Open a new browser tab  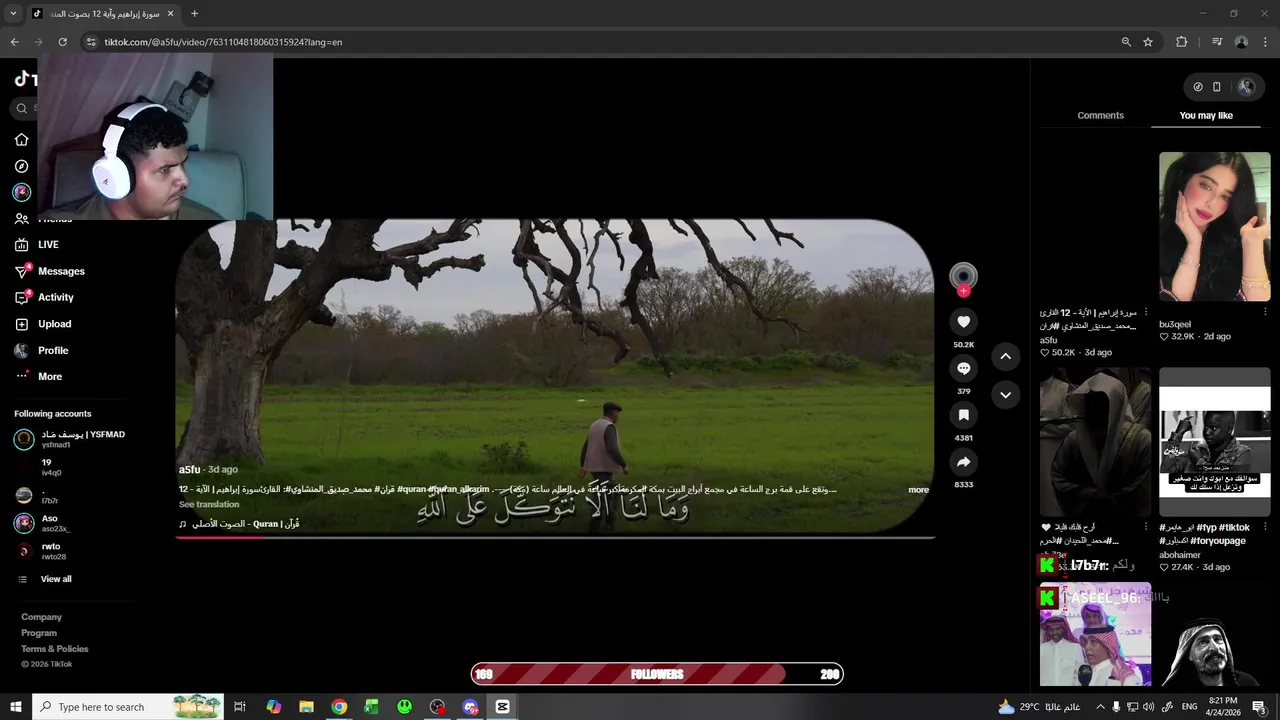[x=194, y=14]
